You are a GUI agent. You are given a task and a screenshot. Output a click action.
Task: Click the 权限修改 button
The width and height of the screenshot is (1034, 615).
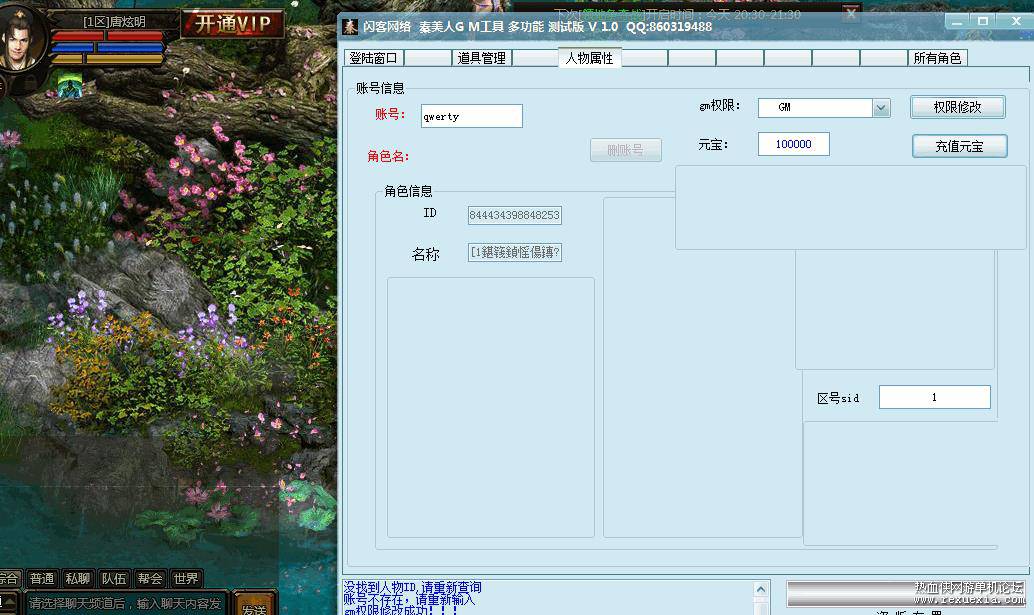(958, 107)
